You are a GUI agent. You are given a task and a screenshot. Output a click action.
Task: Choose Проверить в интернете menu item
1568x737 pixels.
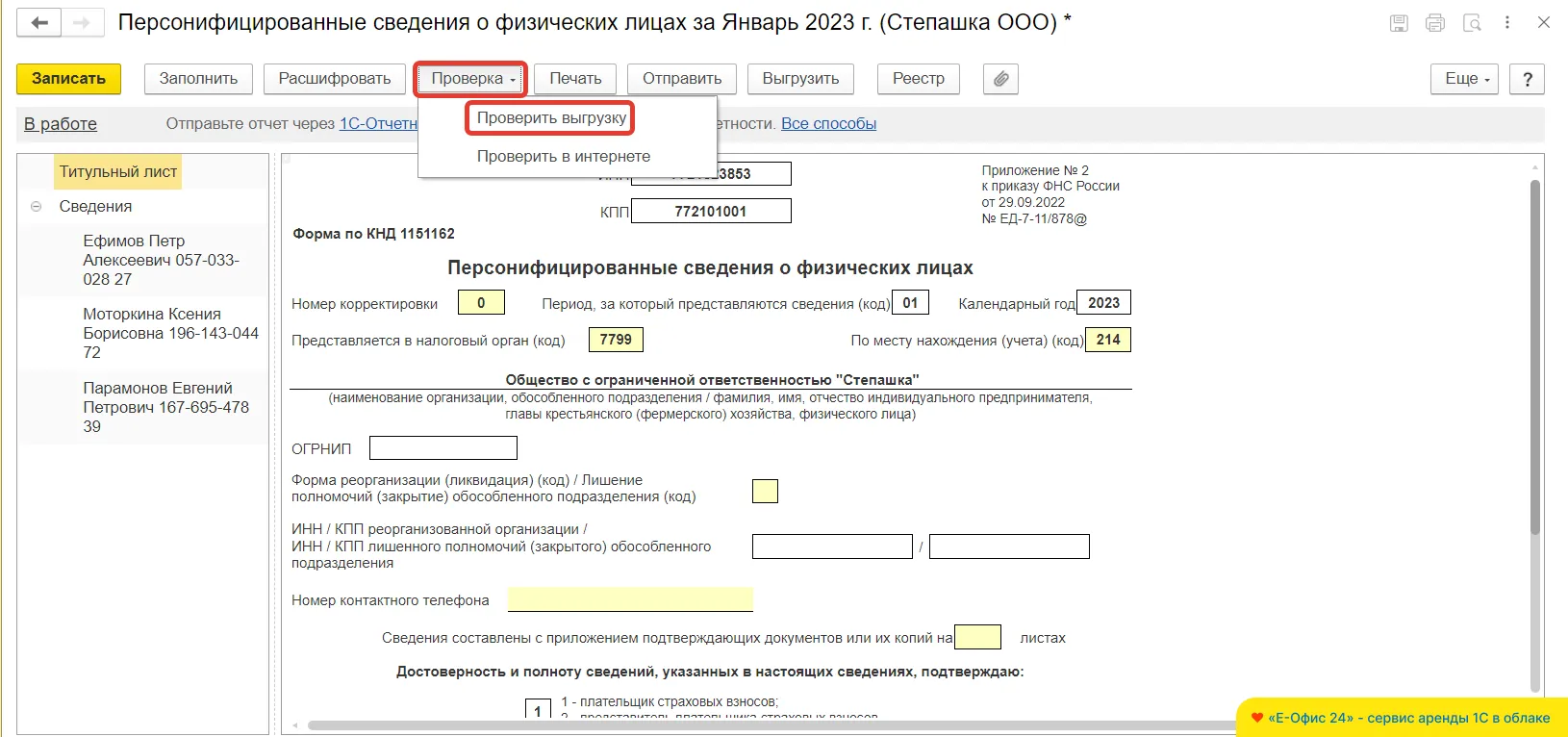564,156
